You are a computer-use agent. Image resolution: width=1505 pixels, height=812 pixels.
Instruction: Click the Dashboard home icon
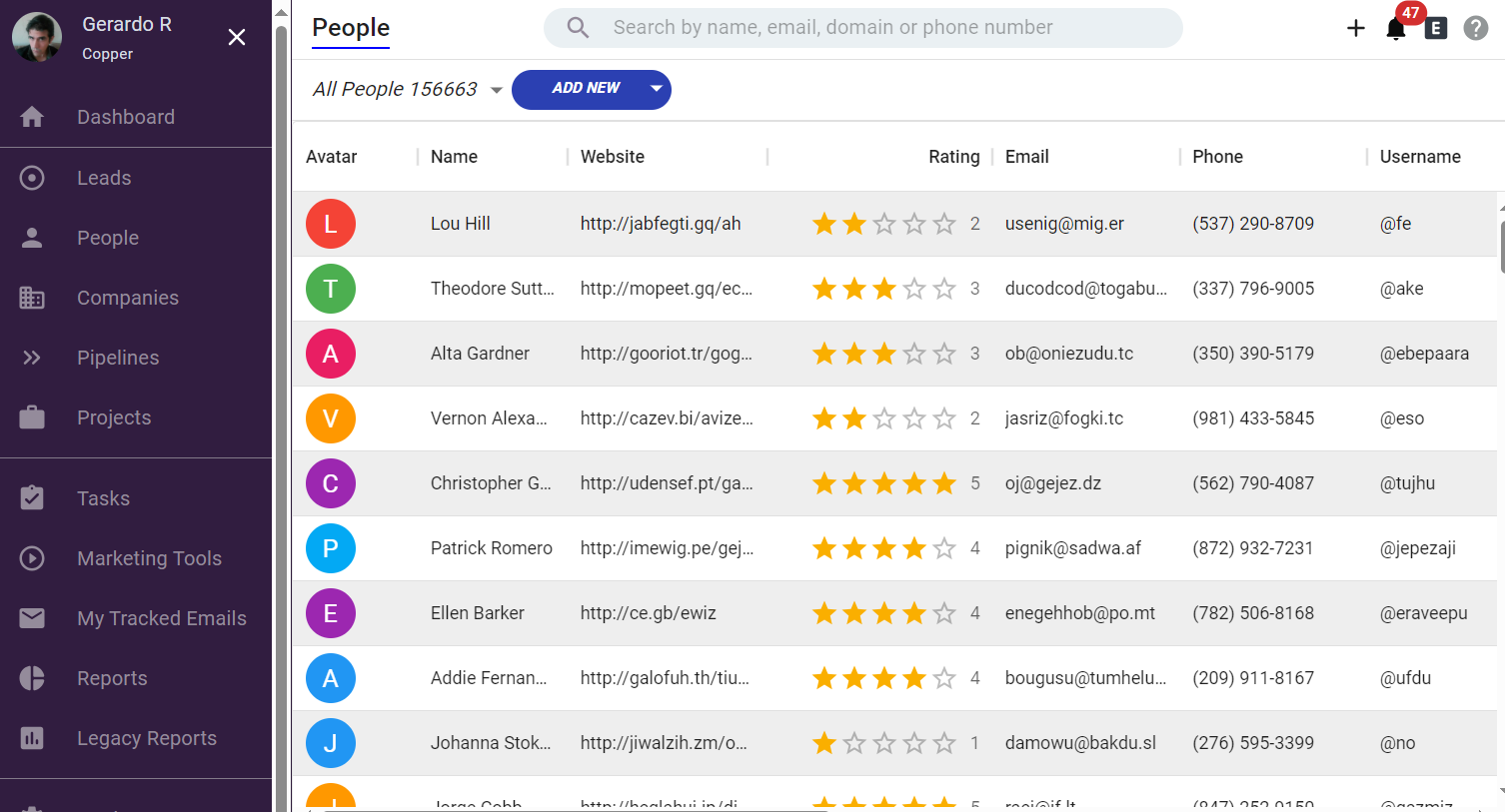(32, 117)
